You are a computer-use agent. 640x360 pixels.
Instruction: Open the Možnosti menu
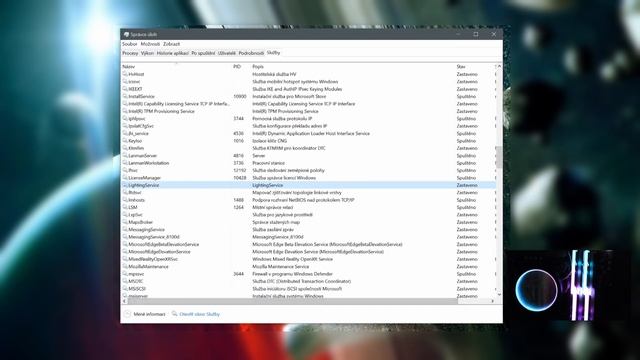(150, 44)
